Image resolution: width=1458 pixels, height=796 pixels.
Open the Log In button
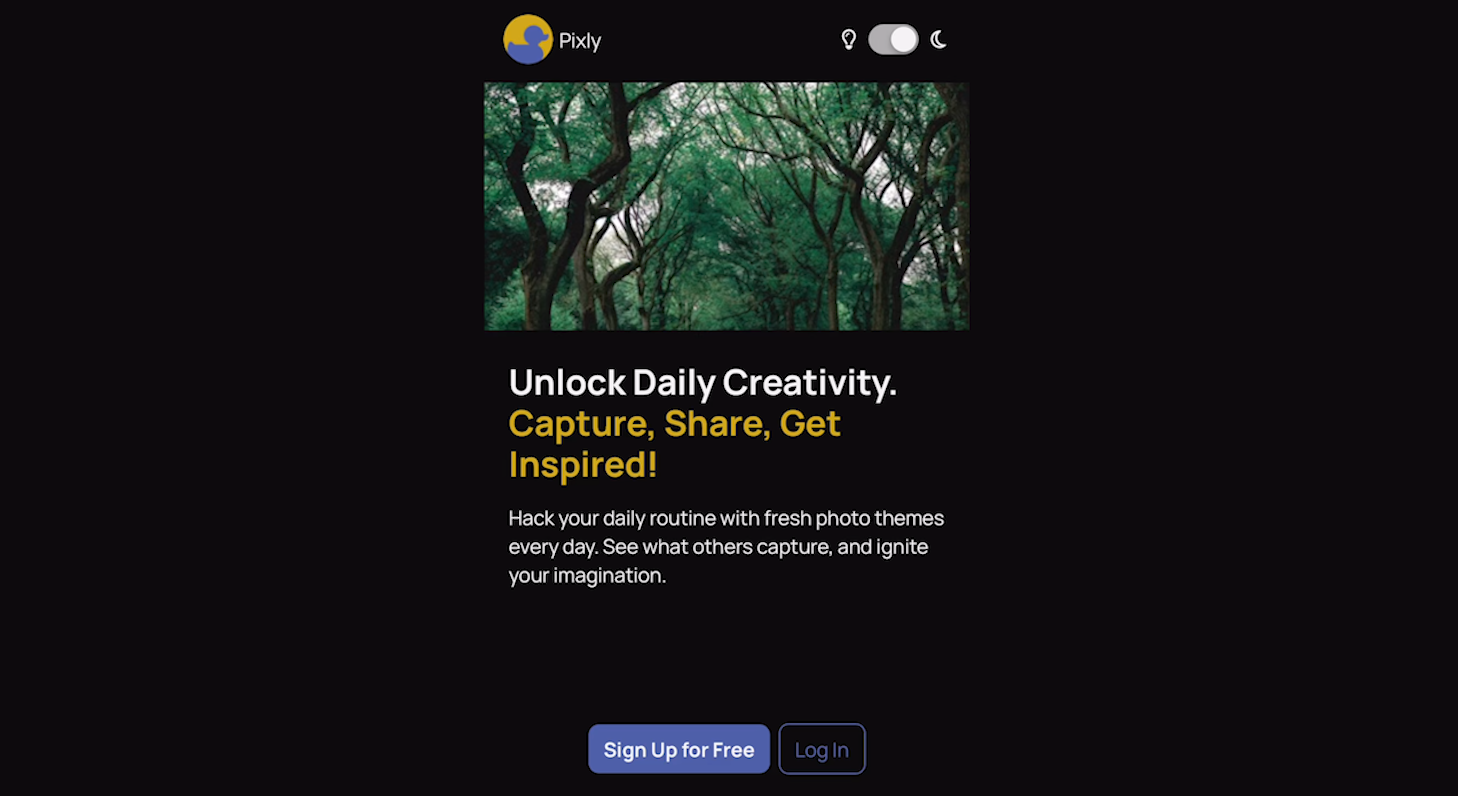pyautogui.click(x=822, y=749)
